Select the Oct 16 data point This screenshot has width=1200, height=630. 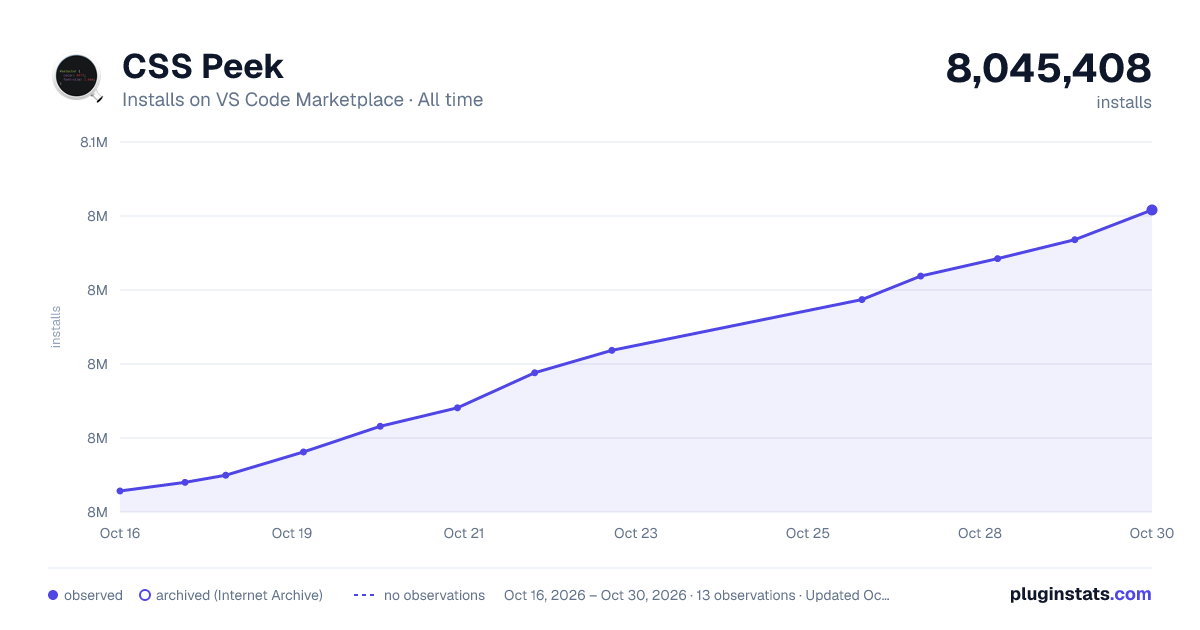(120, 491)
